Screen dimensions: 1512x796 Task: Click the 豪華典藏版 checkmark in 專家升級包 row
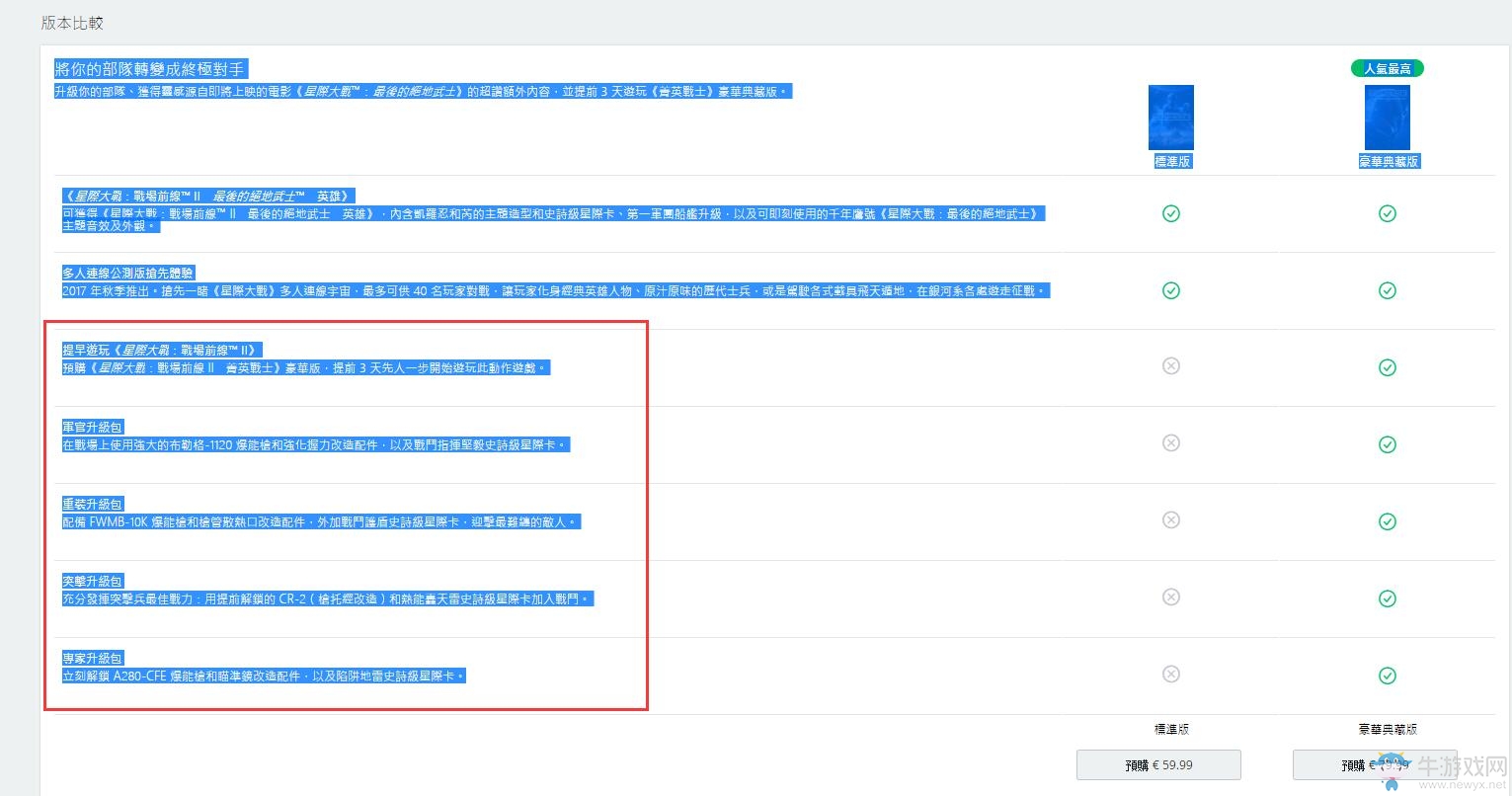[x=1387, y=676]
